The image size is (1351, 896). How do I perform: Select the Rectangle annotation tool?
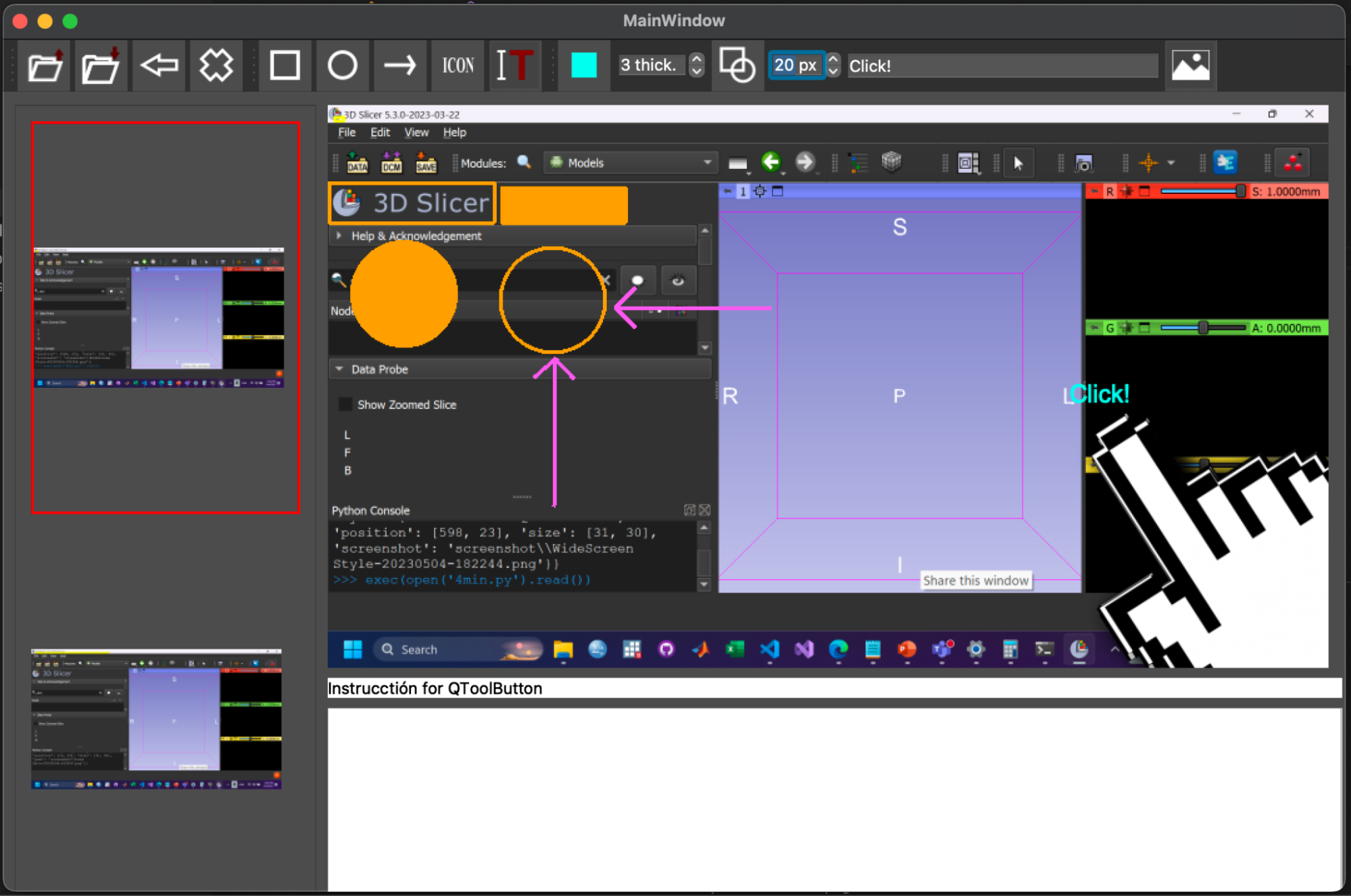(x=285, y=65)
